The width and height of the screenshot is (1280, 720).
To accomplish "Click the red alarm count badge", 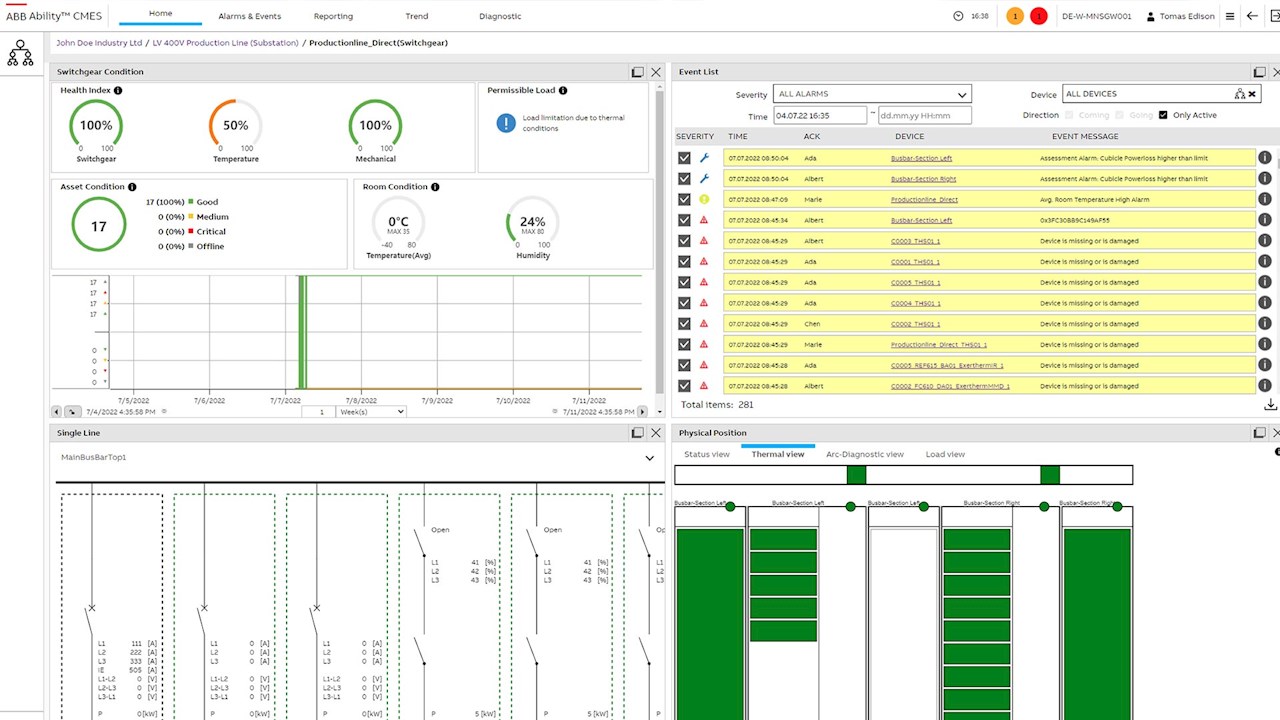I will 1039,16.
